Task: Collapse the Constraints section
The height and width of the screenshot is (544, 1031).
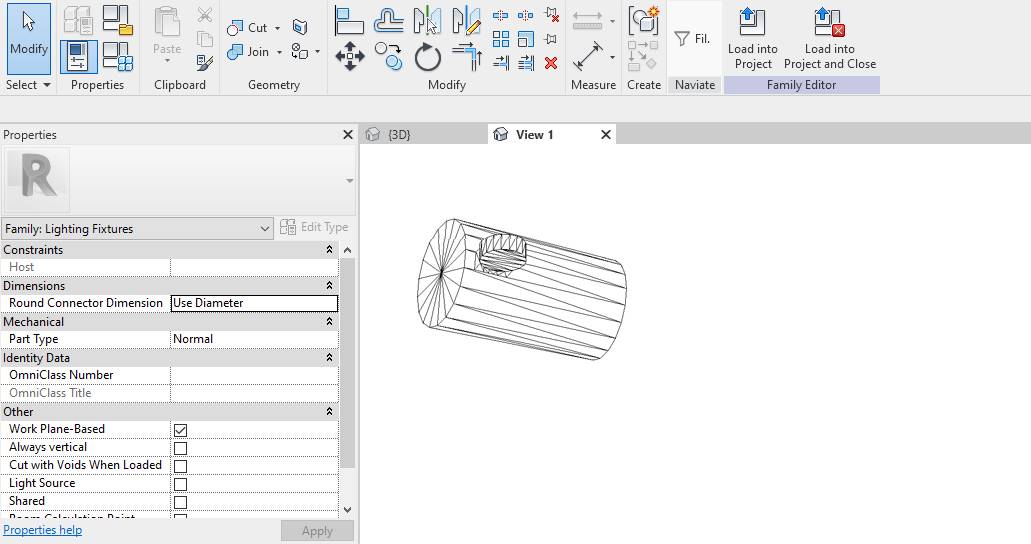Action: (x=329, y=250)
